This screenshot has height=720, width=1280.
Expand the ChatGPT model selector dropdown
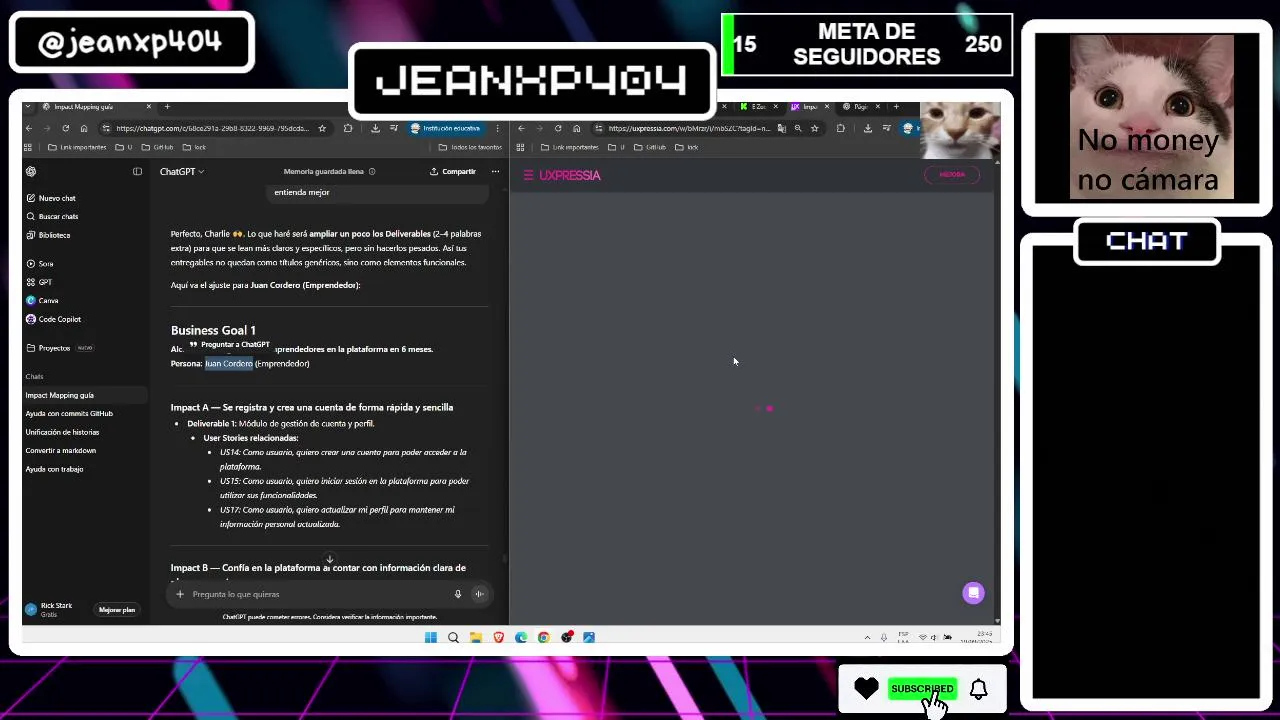(x=182, y=171)
